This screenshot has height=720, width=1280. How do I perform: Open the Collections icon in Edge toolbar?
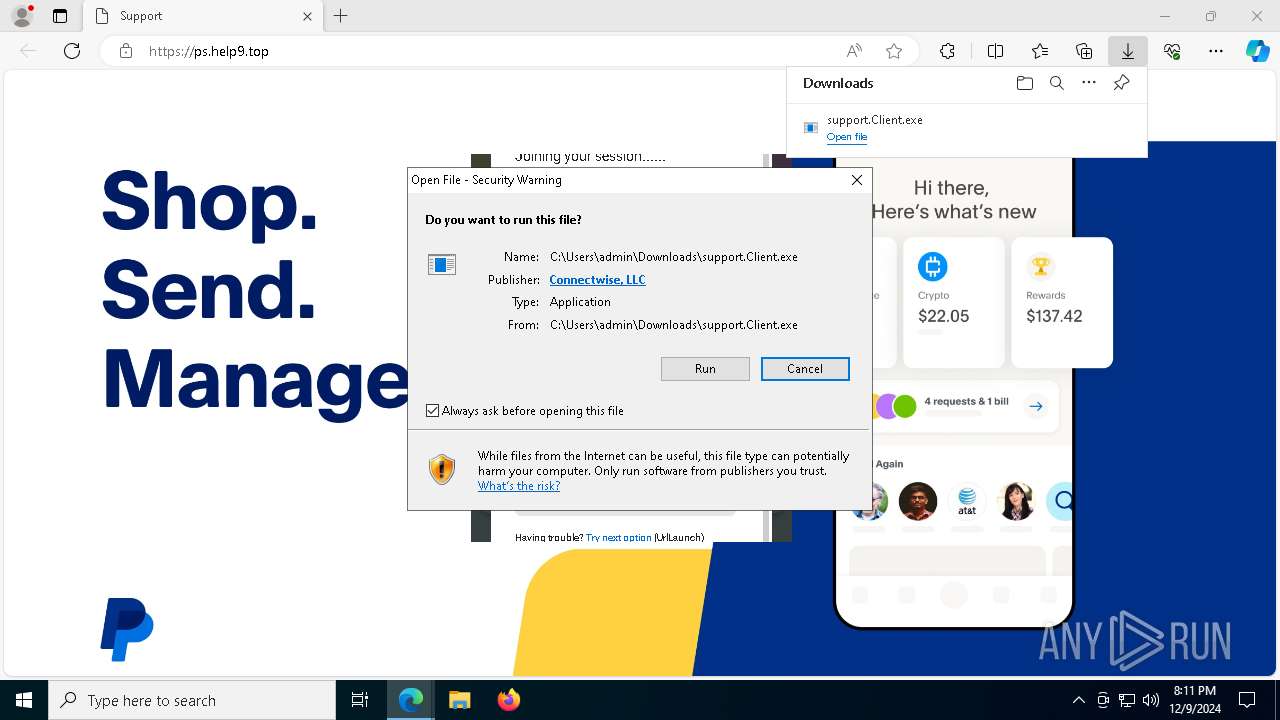tap(1084, 51)
